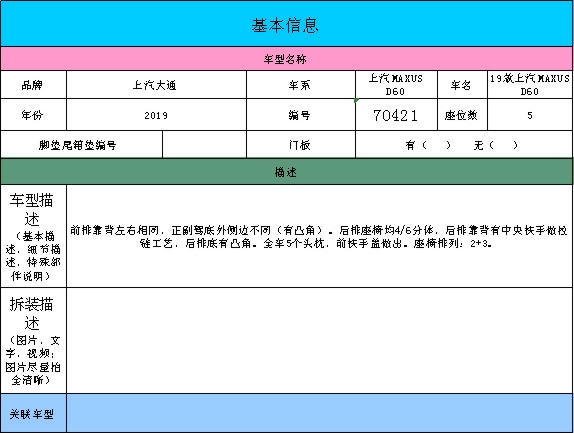The image size is (574, 433).
Task: Select the 基本信息 title header cell
Action: coord(287,24)
